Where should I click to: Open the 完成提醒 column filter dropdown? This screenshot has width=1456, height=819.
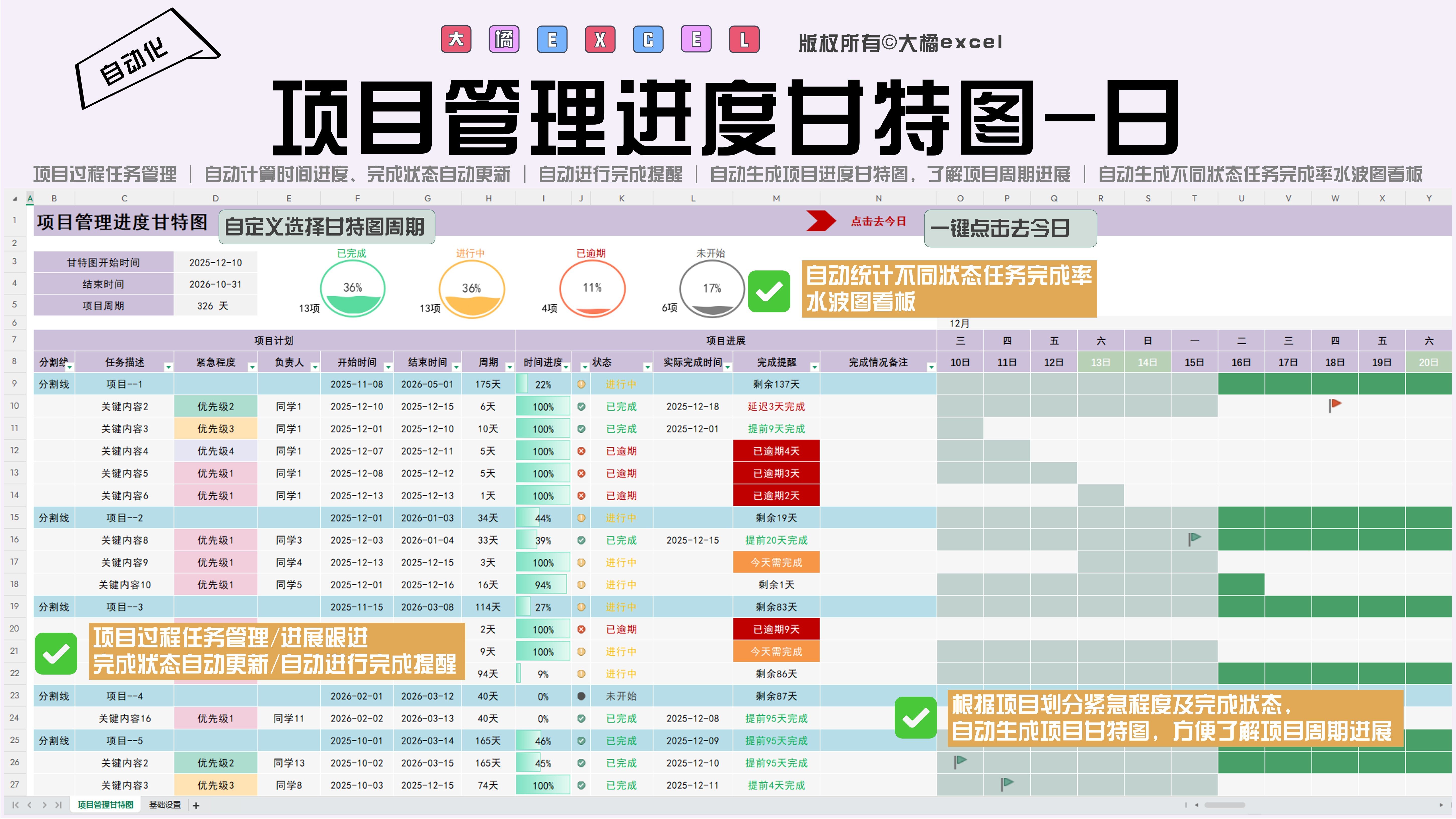[814, 367]
